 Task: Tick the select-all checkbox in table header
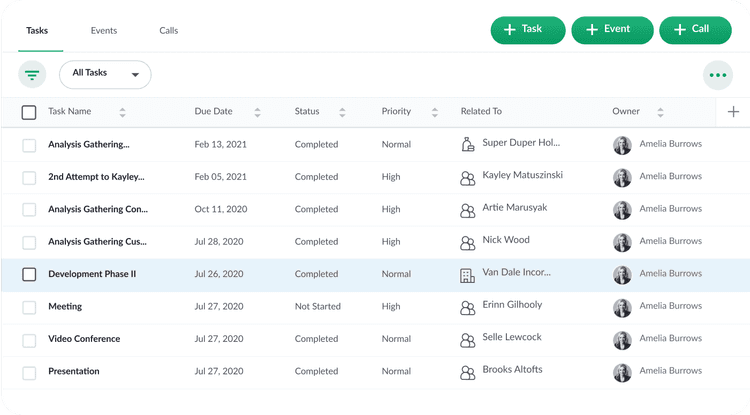click(29, 112)
